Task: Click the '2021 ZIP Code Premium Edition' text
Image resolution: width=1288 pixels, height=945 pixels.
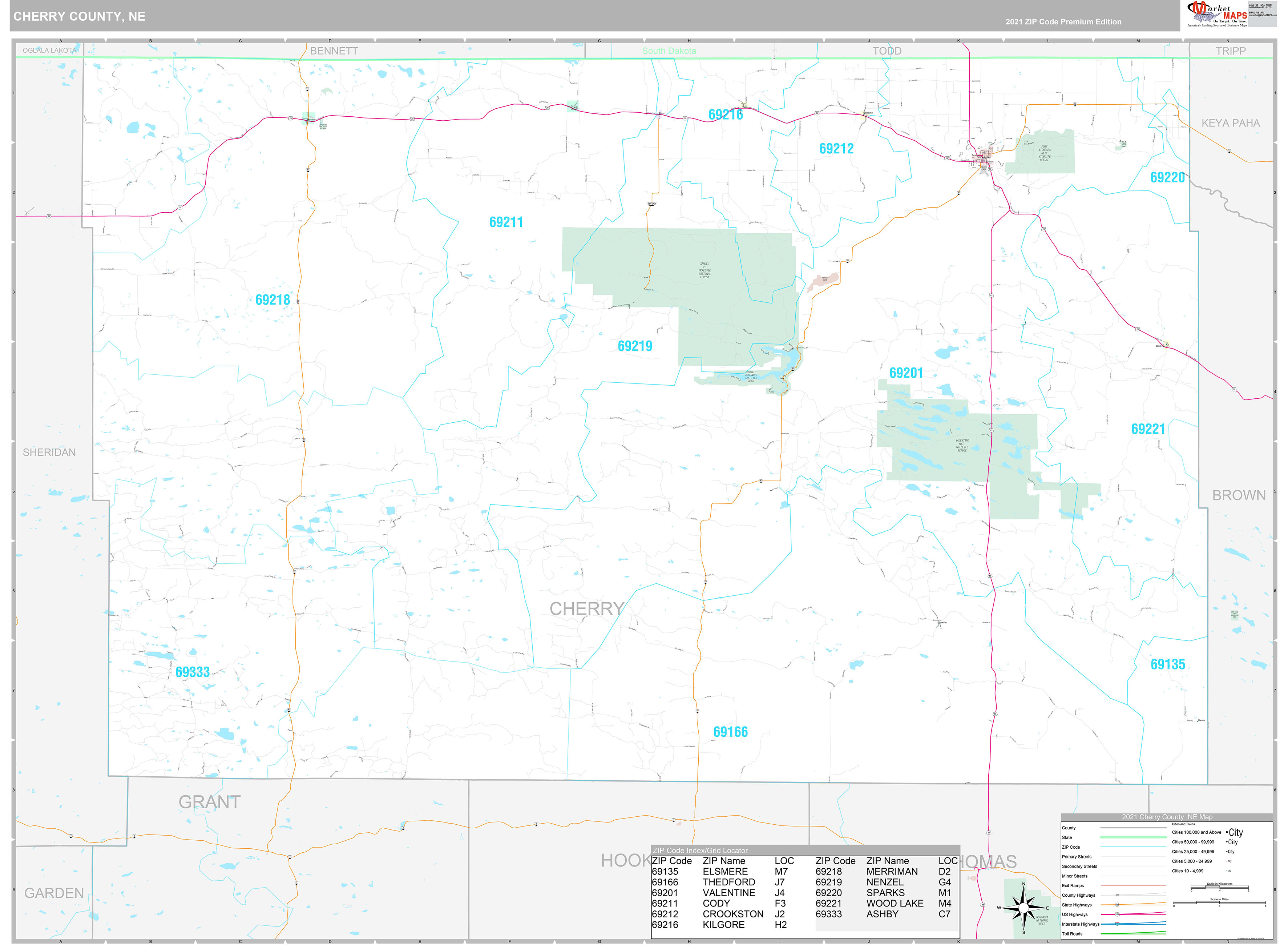Action: coord(1063,22)
